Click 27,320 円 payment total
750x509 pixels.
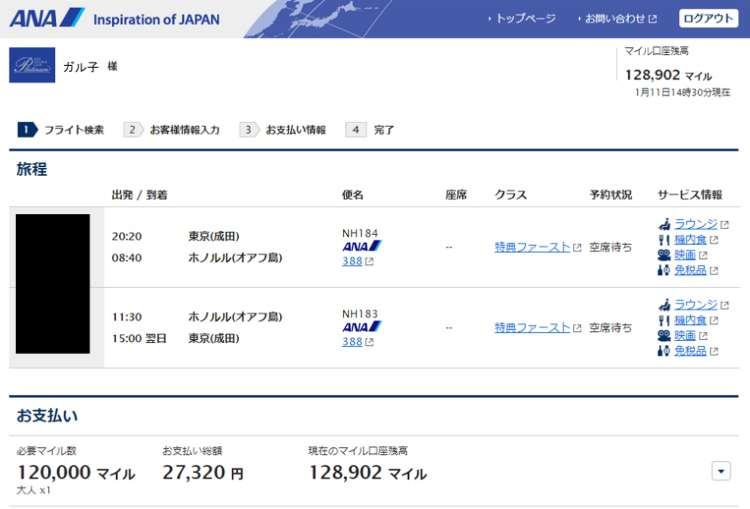point(203,473)
